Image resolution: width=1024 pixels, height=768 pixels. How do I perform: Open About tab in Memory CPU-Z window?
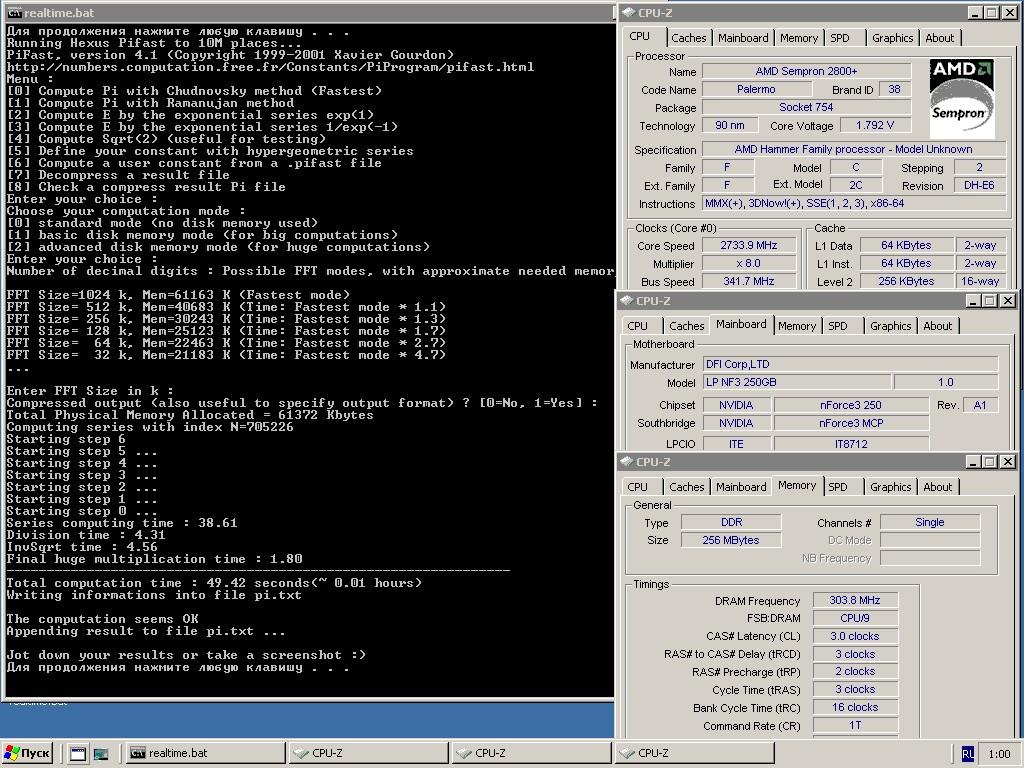[938, 487]
